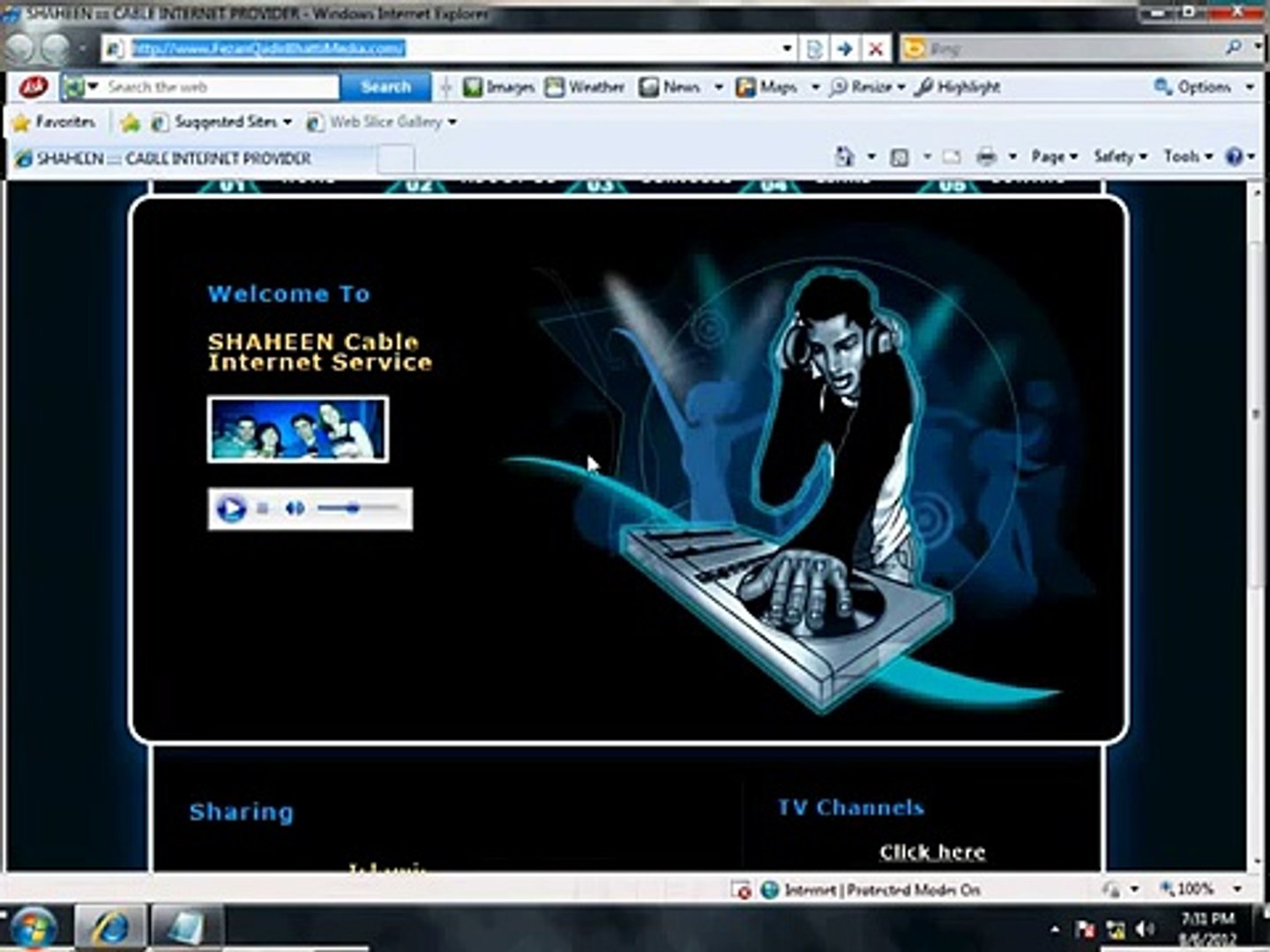Screen dimensions: 1270x952
Task: Open the Page menu
Action: (x=1054, y=157)
